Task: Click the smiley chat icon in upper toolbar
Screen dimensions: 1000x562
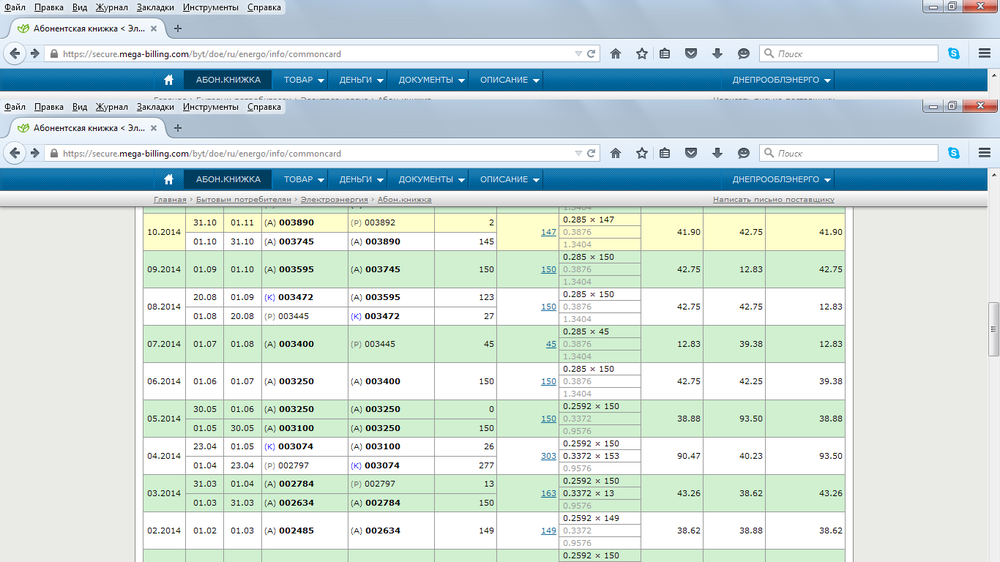Action: coord(743,53)
